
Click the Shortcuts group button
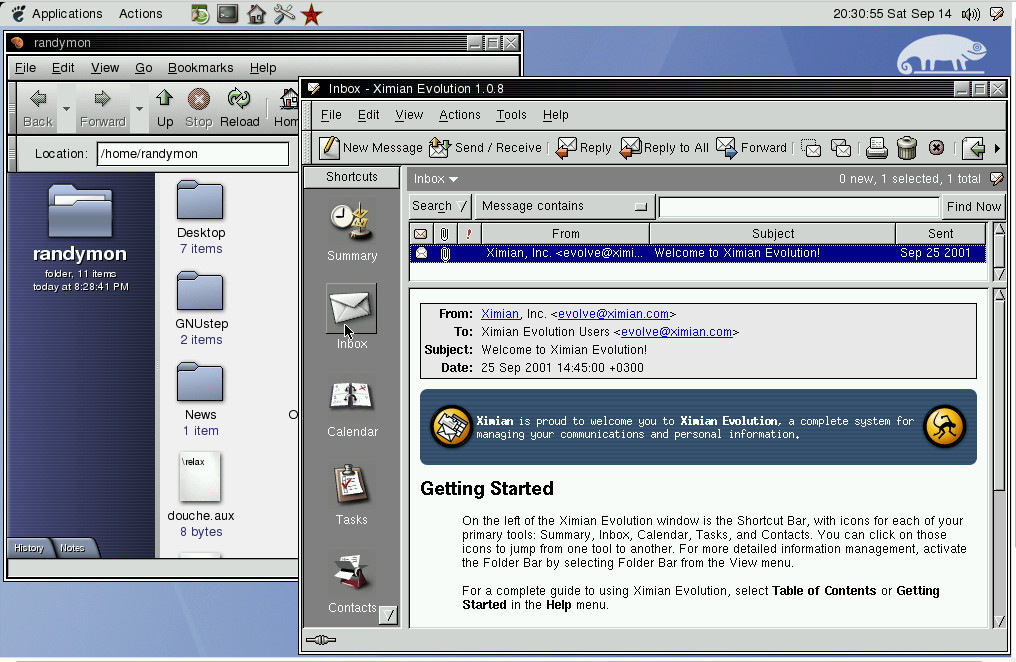pos(352,177)
